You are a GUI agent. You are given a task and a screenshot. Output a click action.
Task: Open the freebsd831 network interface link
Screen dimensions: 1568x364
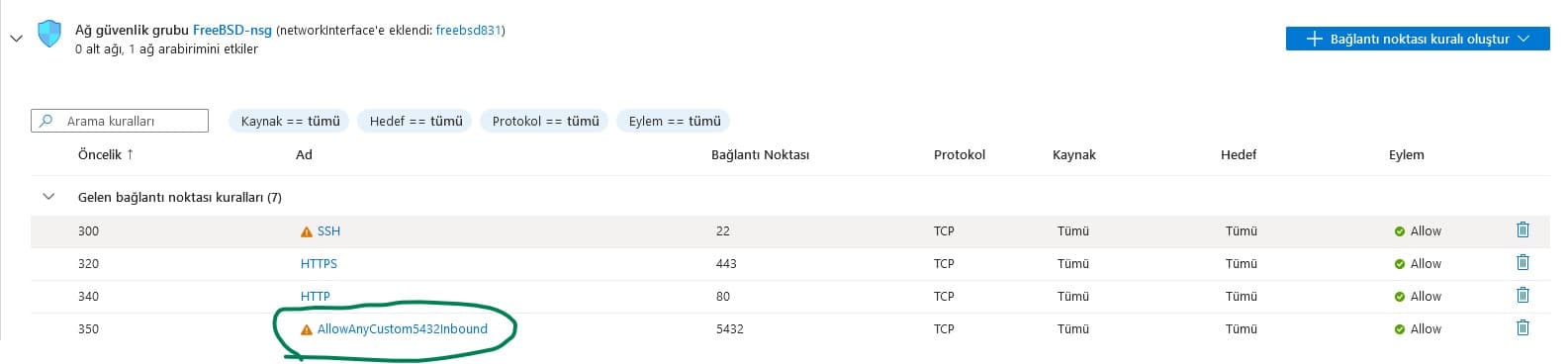[x=468, y=30]
